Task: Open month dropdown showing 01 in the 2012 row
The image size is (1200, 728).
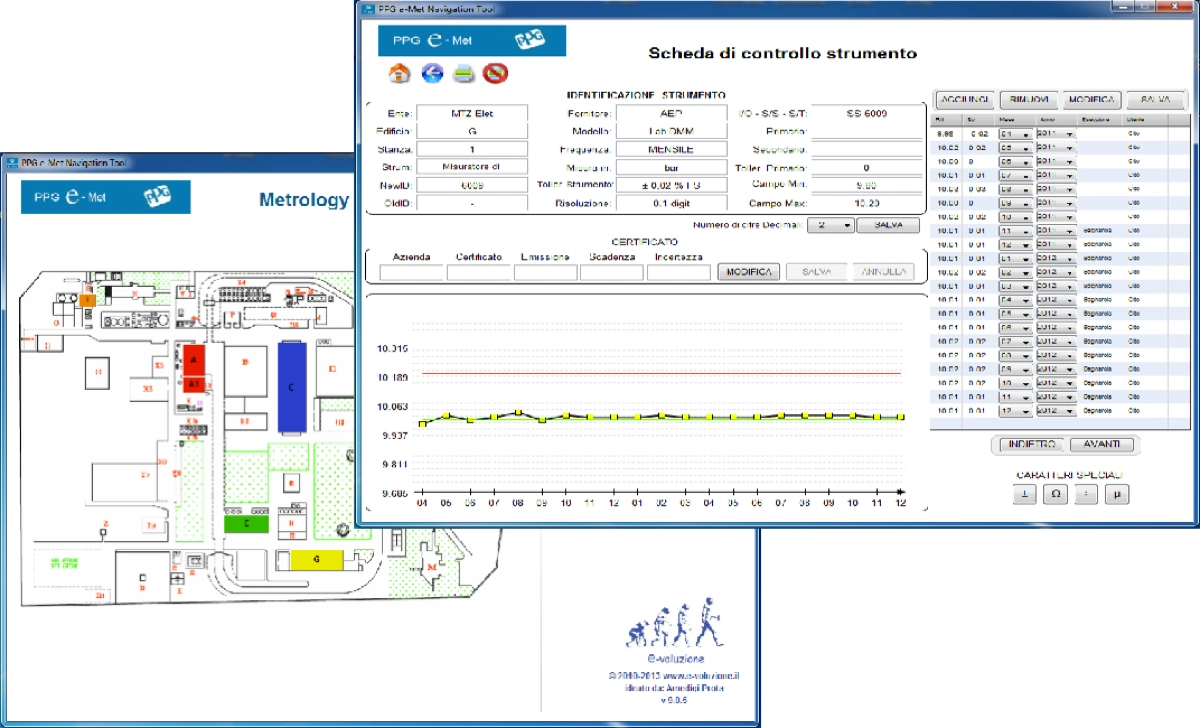Action: pyautogui.click(x=1015, y=258)
